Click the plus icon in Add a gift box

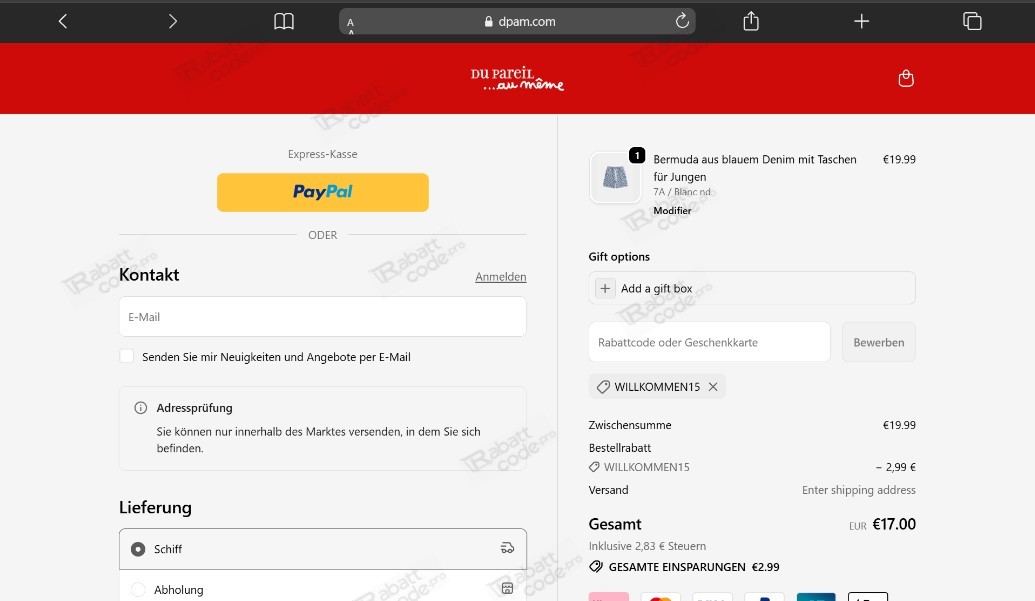[604, 287]
